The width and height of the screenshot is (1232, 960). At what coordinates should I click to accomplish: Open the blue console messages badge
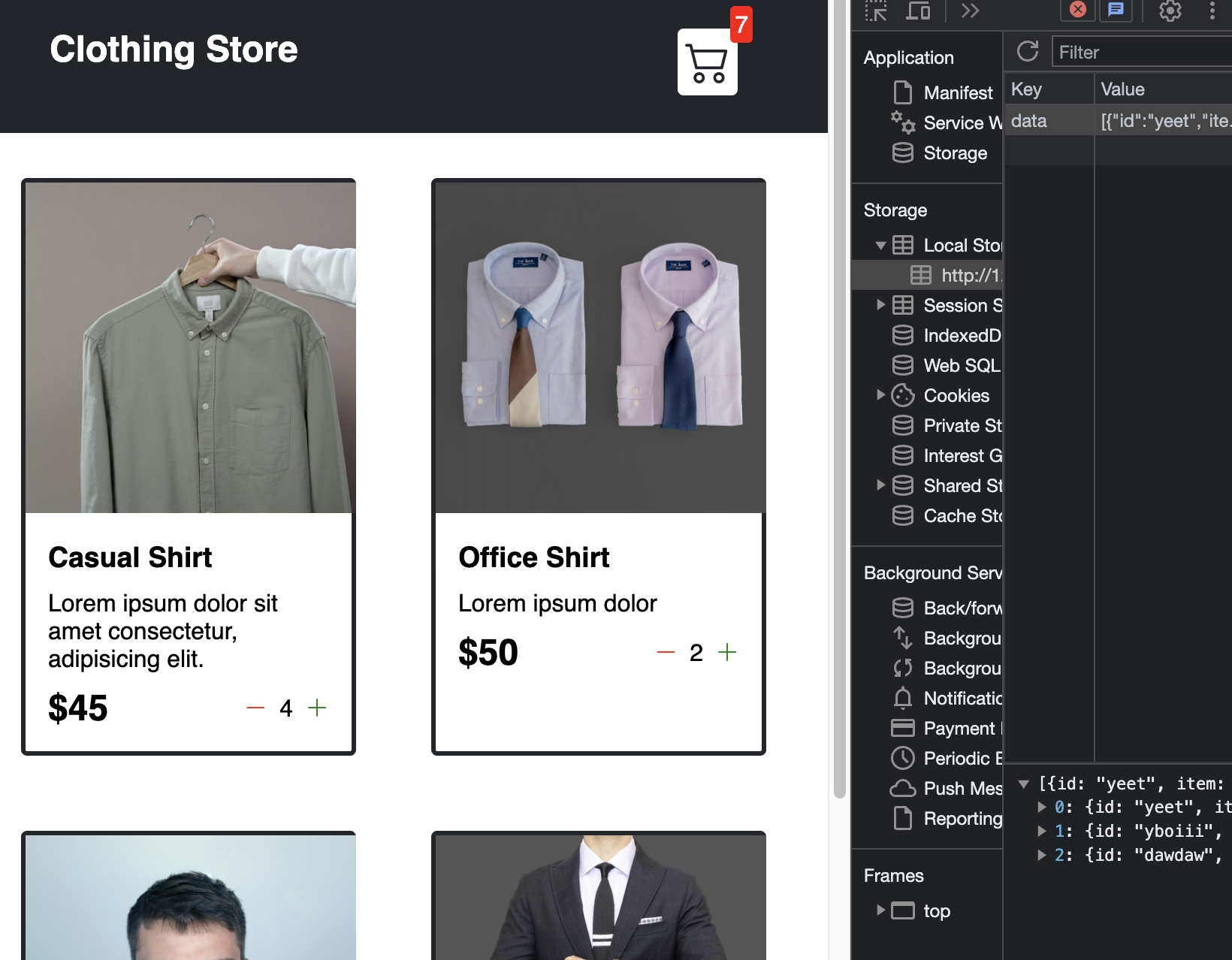click(1116, 10)
